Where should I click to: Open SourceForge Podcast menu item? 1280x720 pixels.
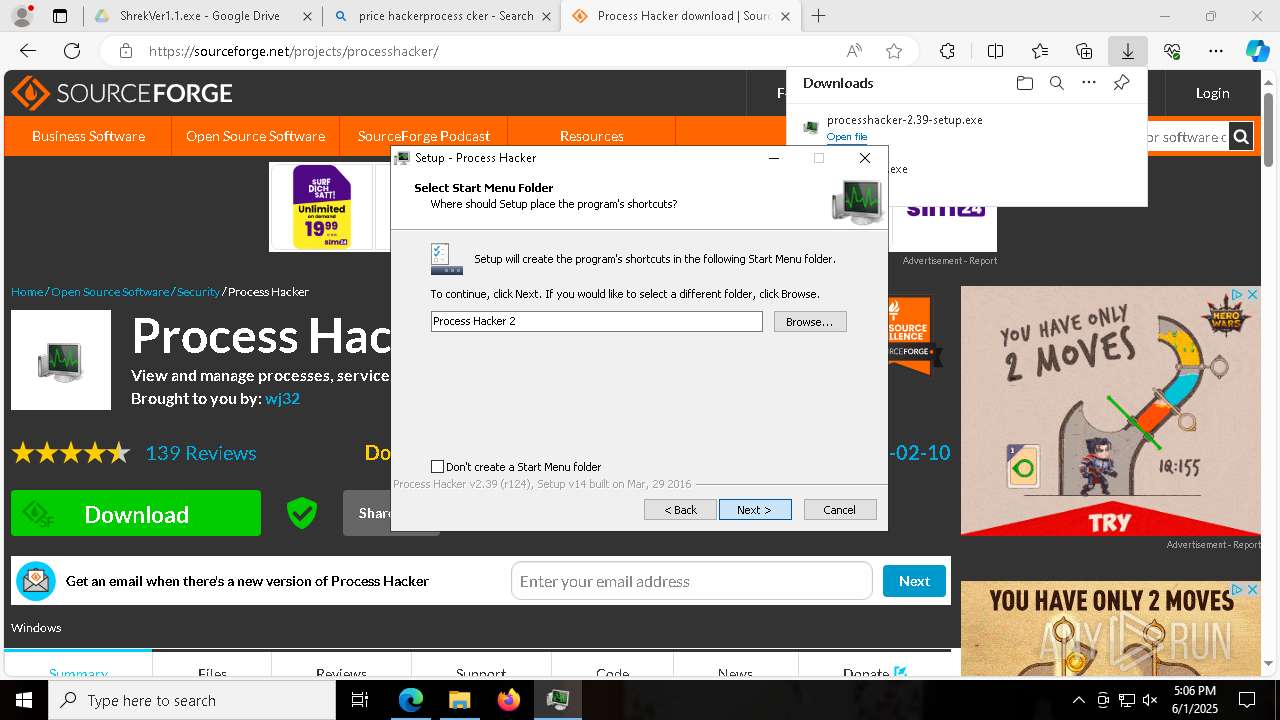point(424,136)
